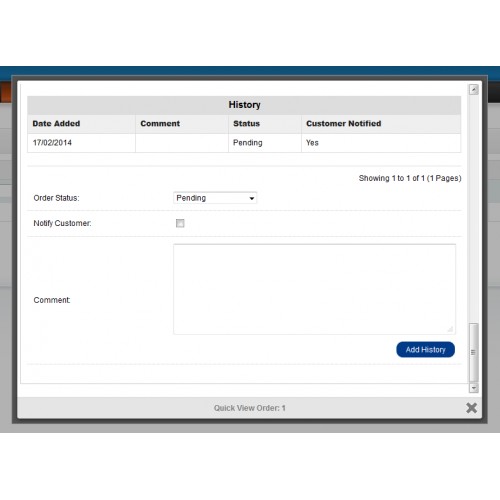Click the History table title
Image resolution: width=500 pixels, height=500 pixels.
[244, 105]
